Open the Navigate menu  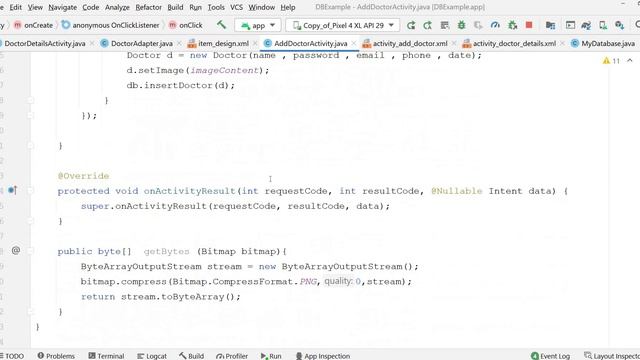(62, 7)
